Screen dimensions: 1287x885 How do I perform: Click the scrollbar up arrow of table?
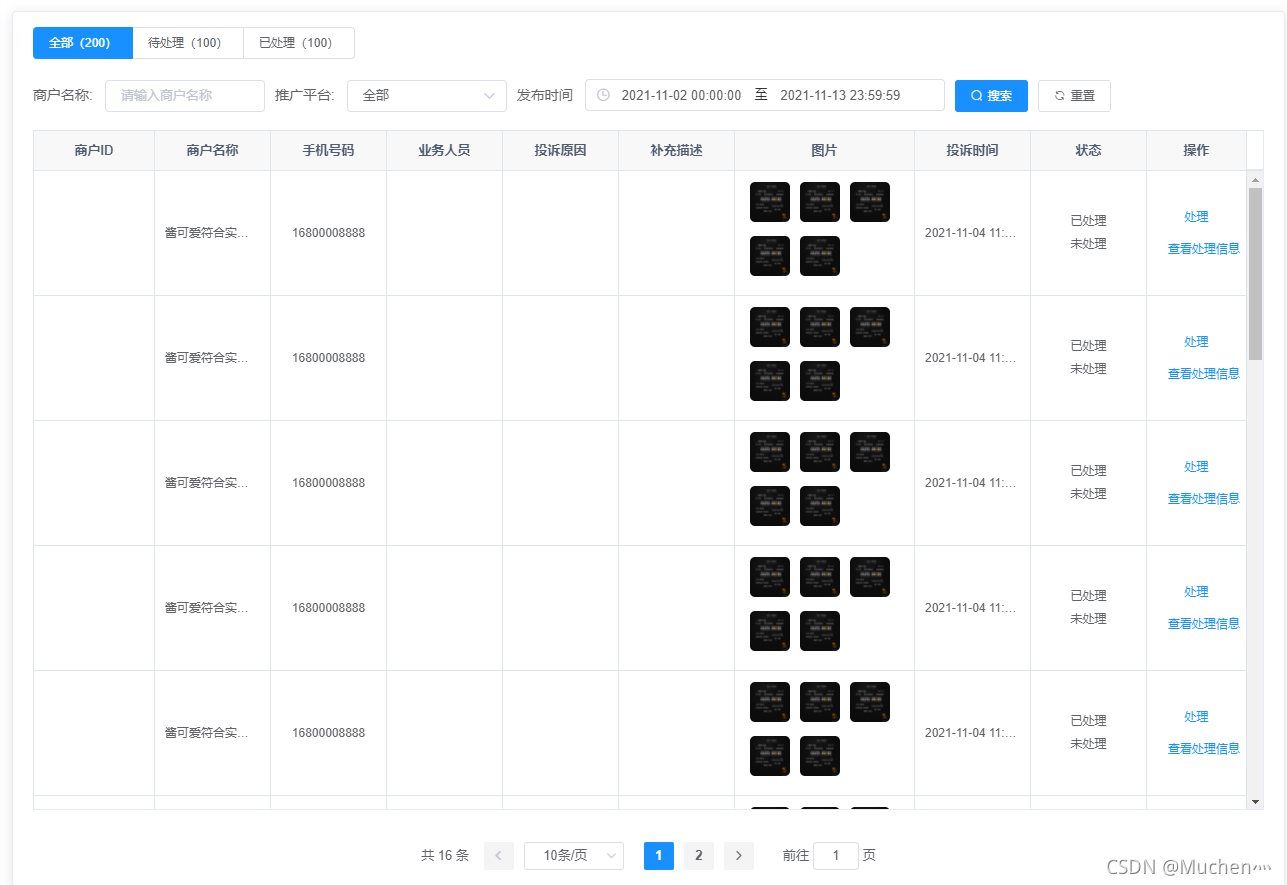(1255, 179)
